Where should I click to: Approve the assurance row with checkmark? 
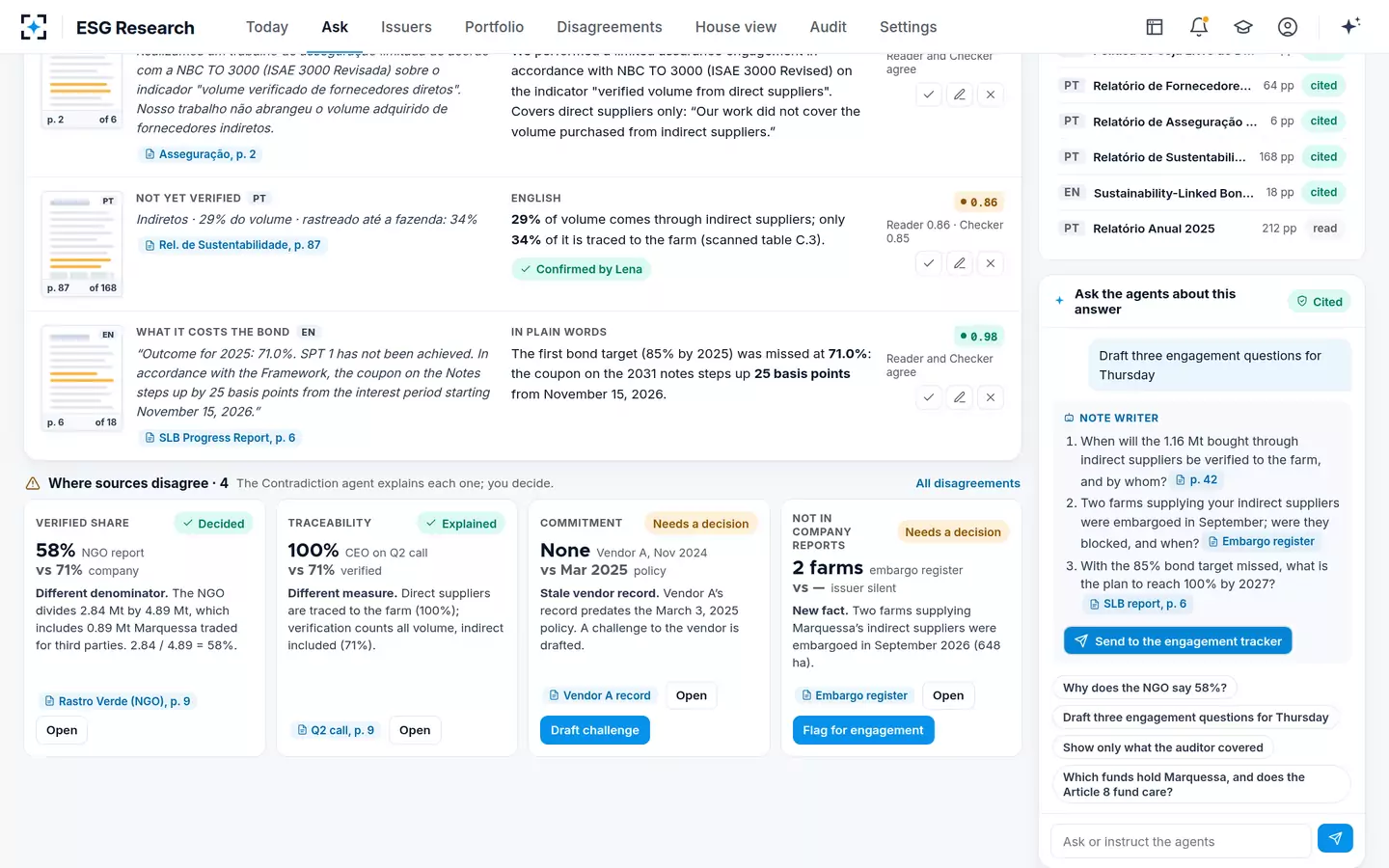928,95
